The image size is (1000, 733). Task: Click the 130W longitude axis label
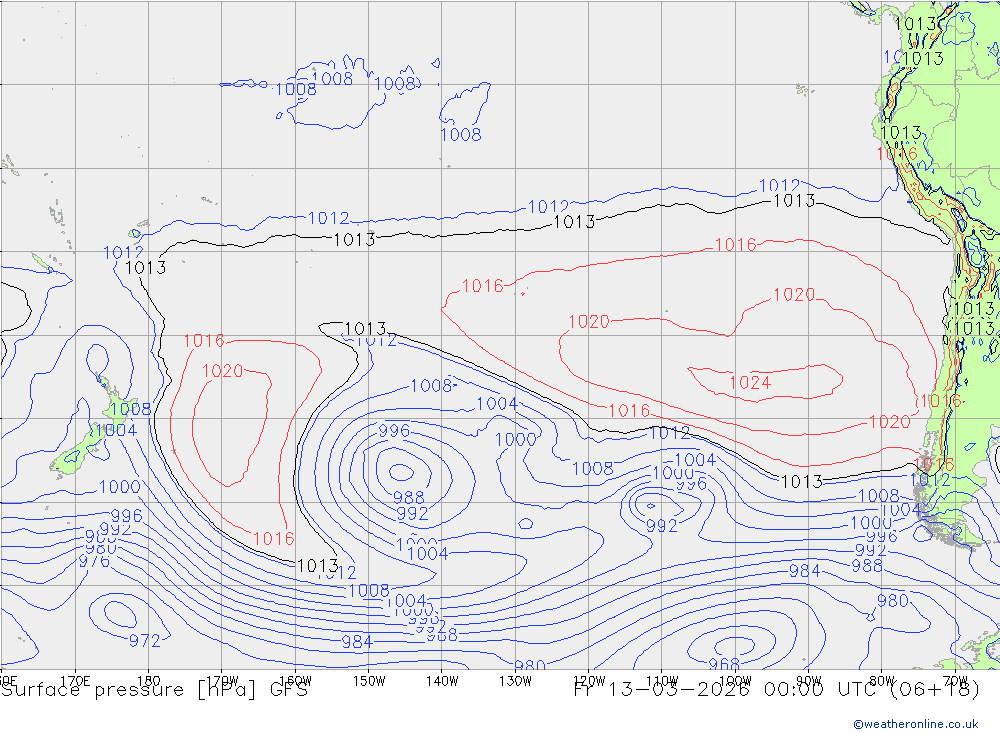click(515, 681)
